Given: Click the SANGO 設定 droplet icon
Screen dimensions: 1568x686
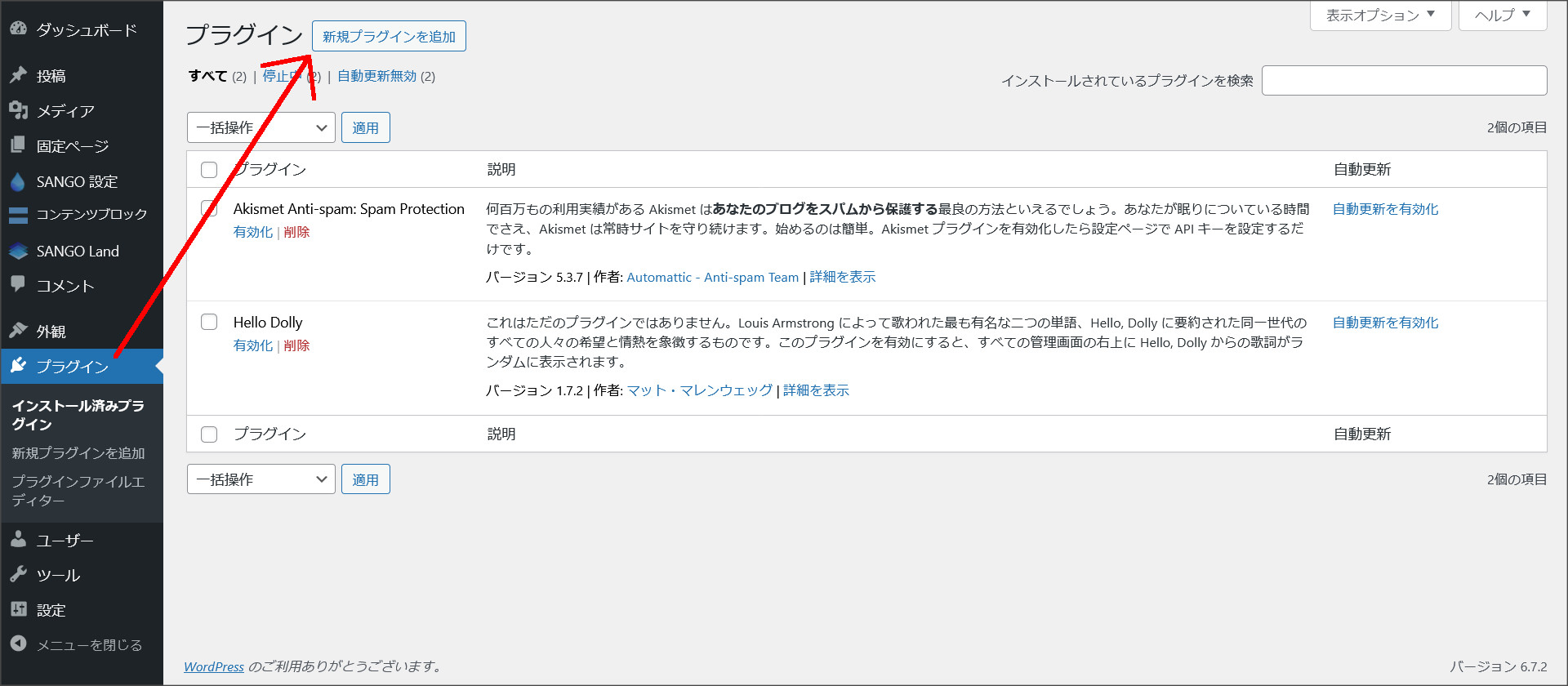Looking at the screenshot, I should click(18, 181).
